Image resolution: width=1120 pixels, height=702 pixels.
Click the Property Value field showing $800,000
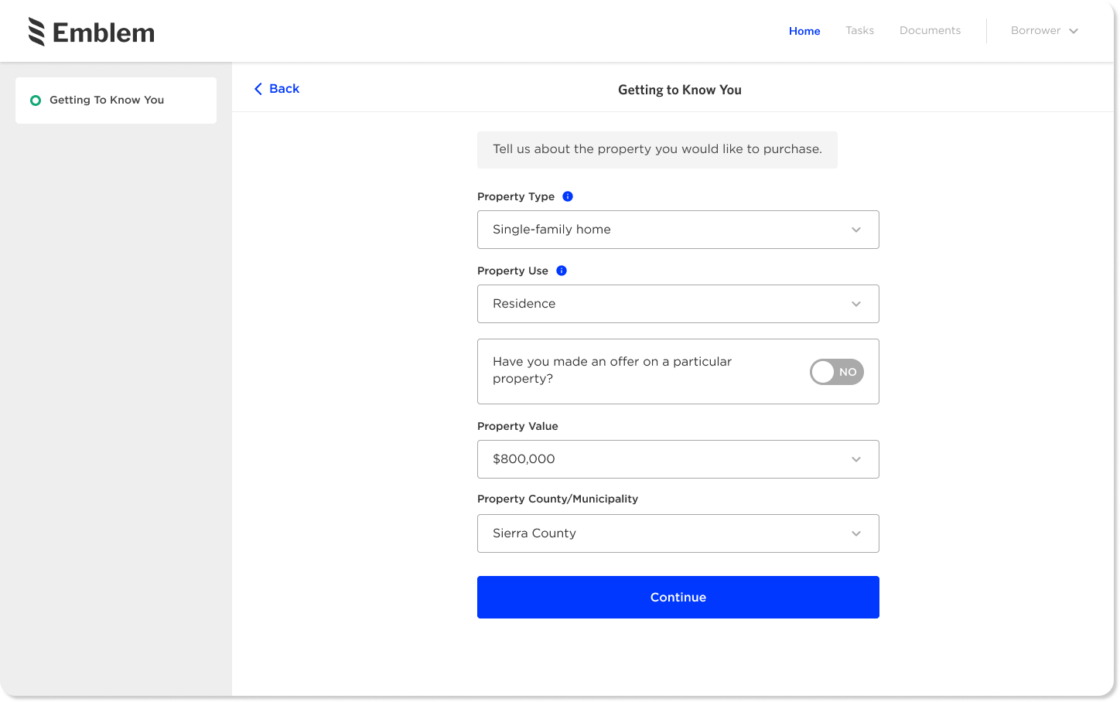[678, 459]
